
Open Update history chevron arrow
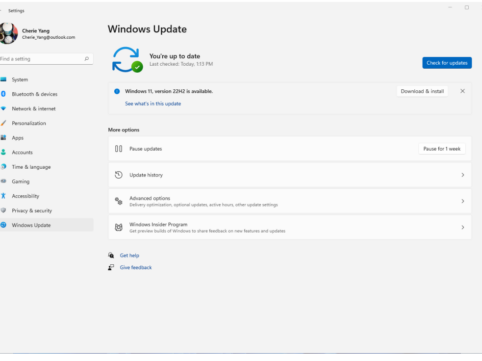(463, 175)
